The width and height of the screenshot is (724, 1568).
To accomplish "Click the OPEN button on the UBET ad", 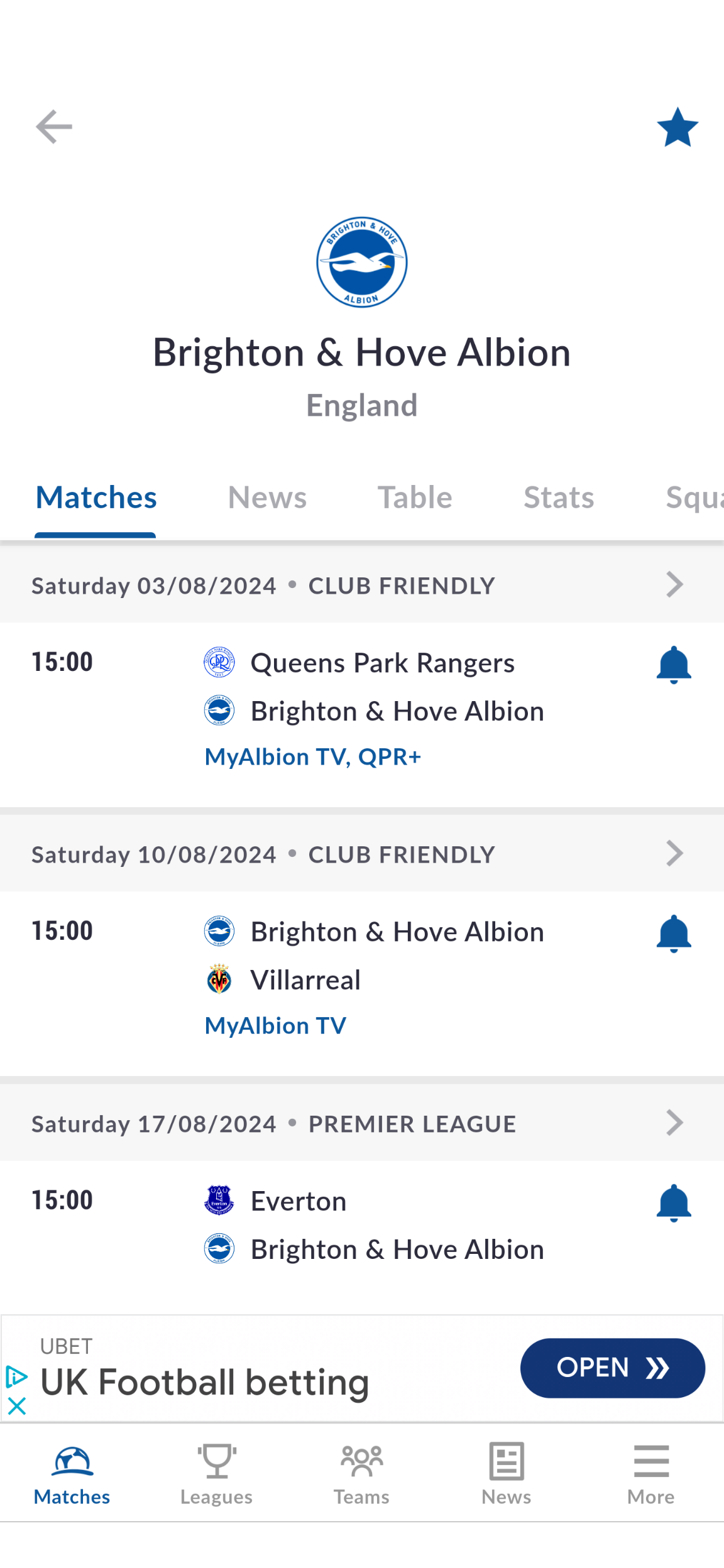I will [613, 1368].
